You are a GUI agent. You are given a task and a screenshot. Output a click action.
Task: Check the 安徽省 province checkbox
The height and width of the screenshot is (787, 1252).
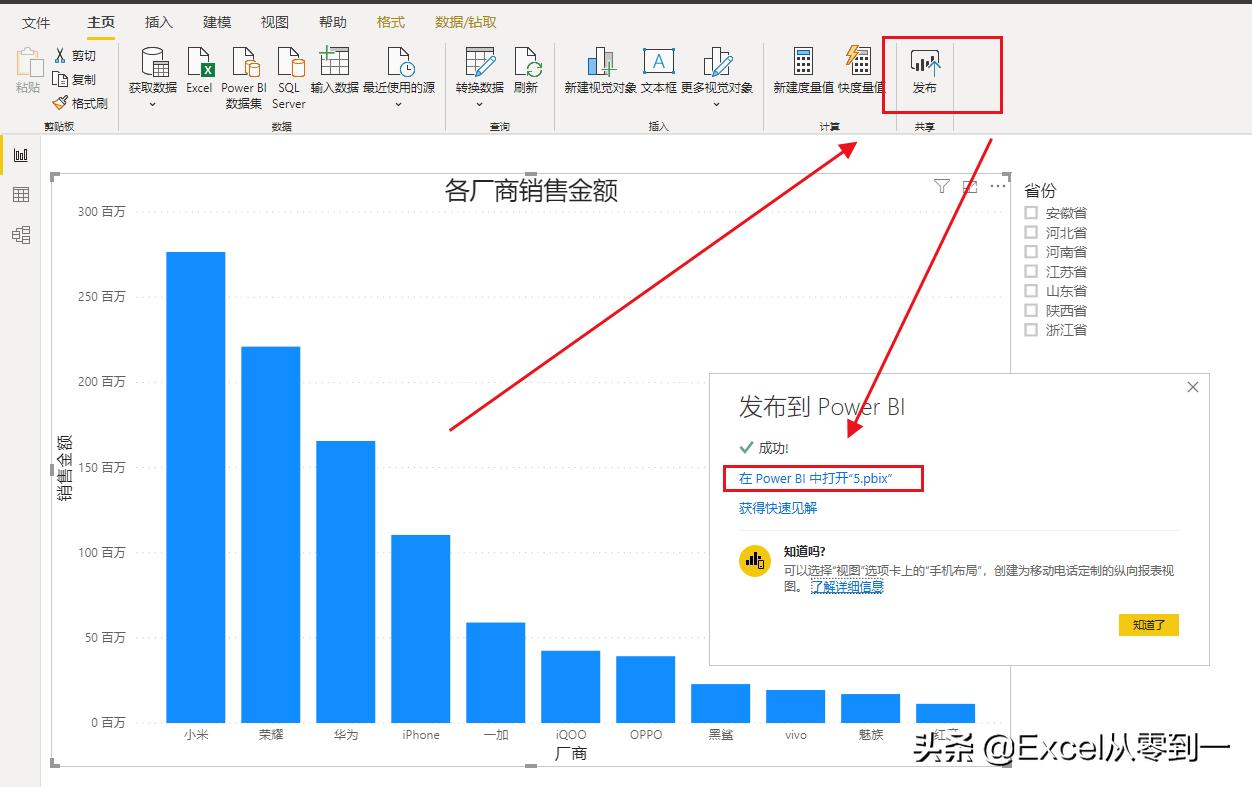(1030, 212)
